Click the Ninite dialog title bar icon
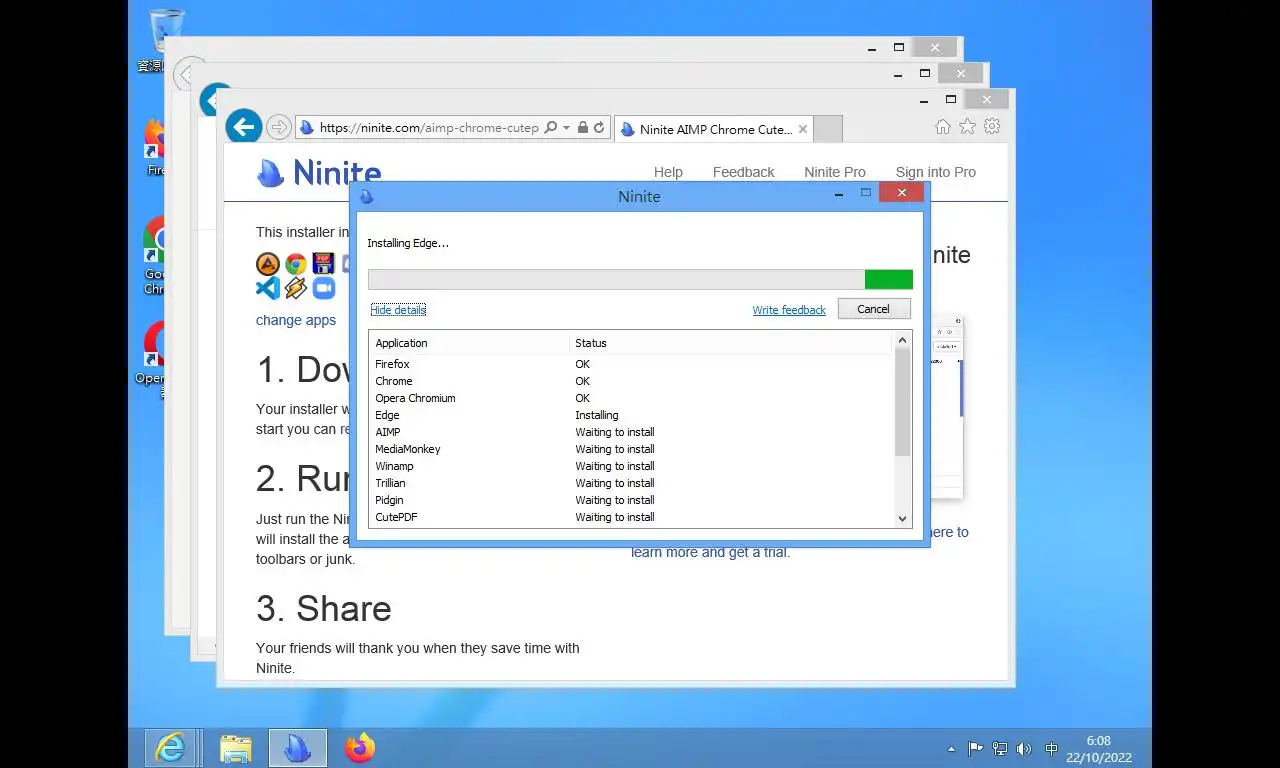The width and height of the screenshot is (1280, 768). pyautogui.click(x=366, y=196)
